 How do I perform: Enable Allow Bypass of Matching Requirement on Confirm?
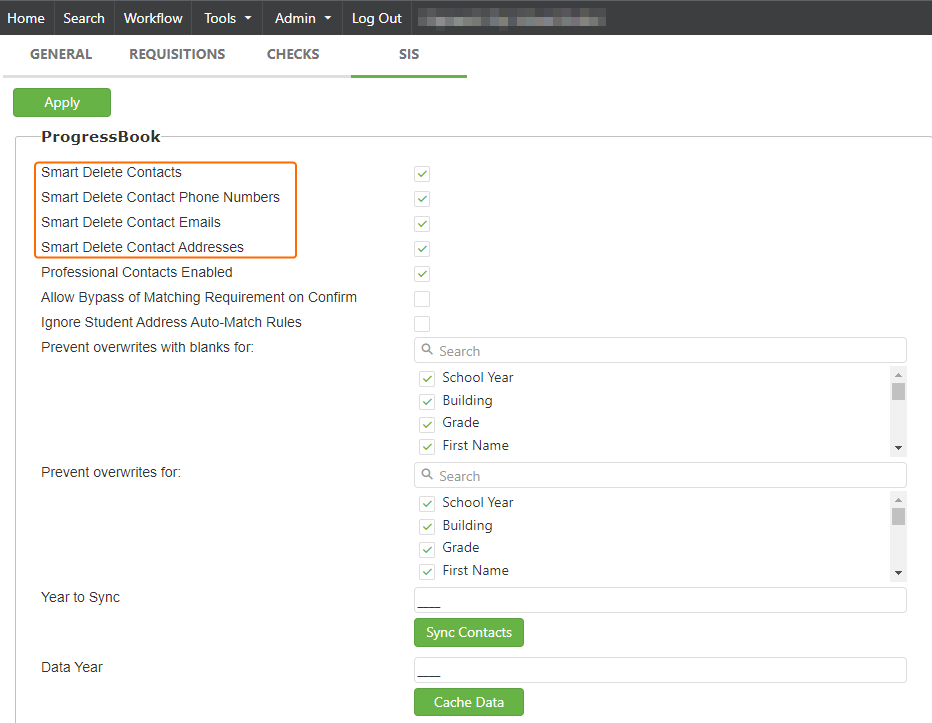tap(422, 298)
